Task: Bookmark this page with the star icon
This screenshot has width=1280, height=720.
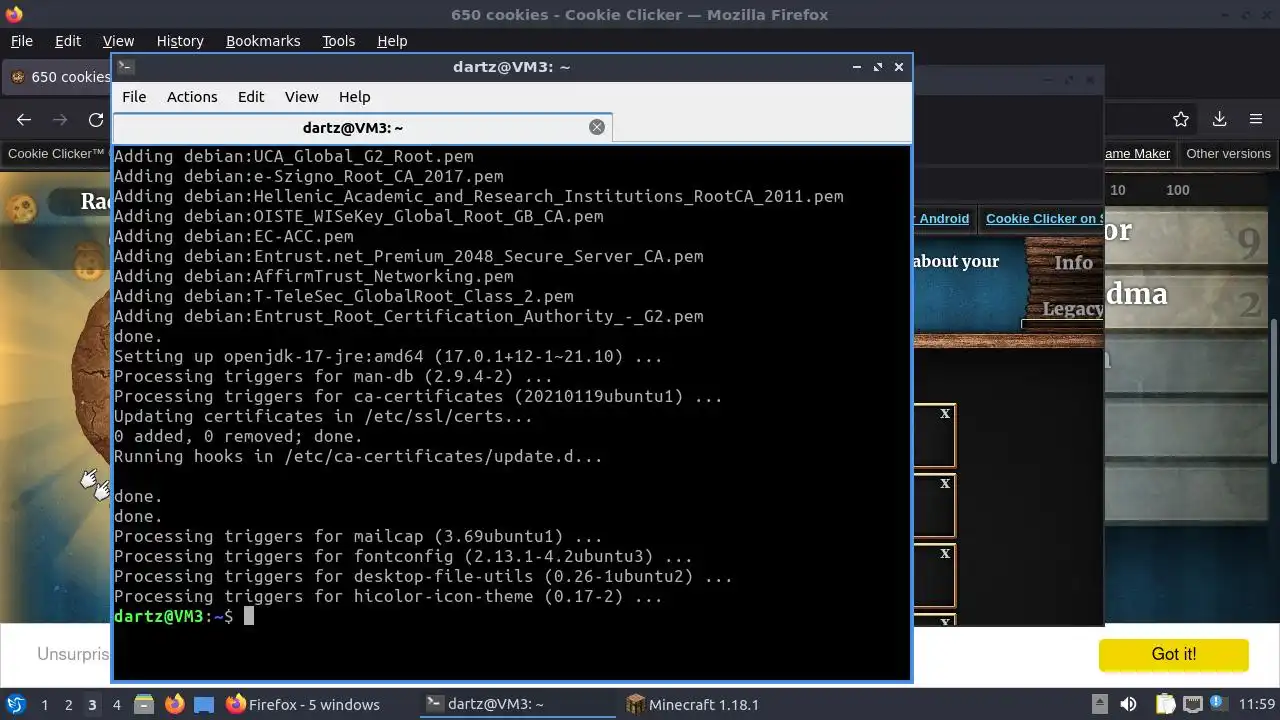Action: coord(1181,120)
